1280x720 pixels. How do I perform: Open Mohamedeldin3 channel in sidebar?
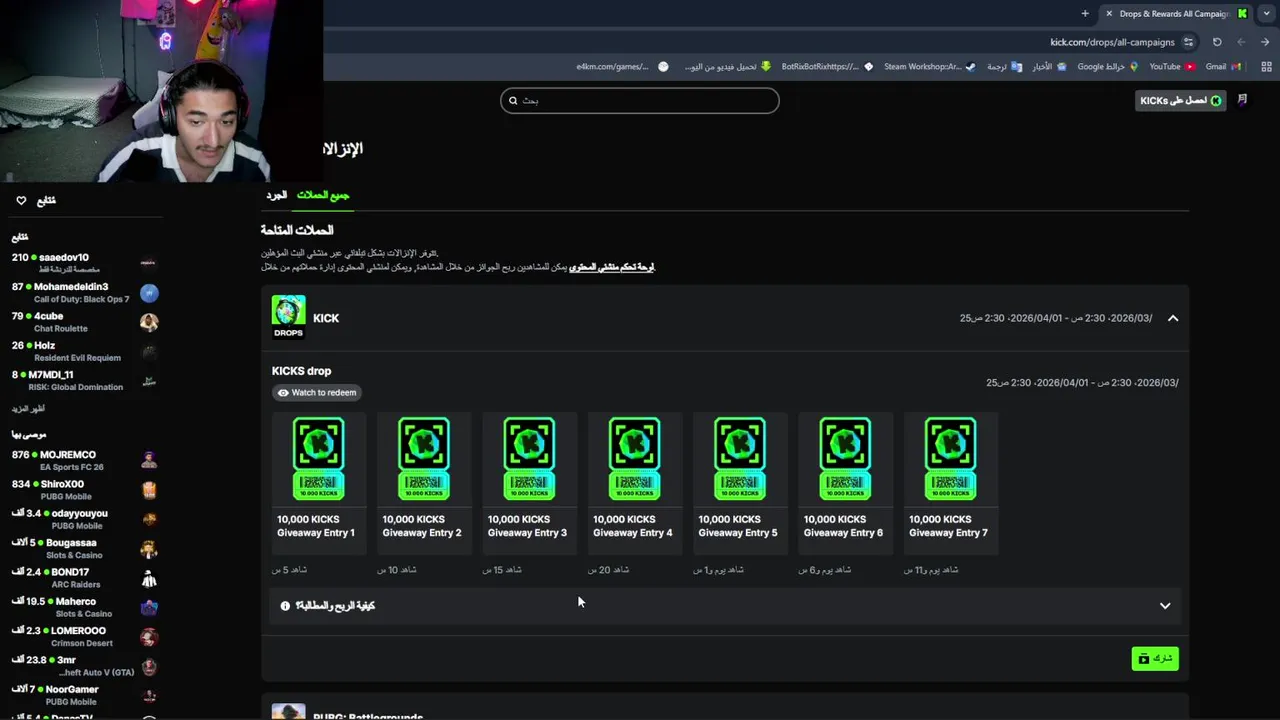tap(85, 292)
